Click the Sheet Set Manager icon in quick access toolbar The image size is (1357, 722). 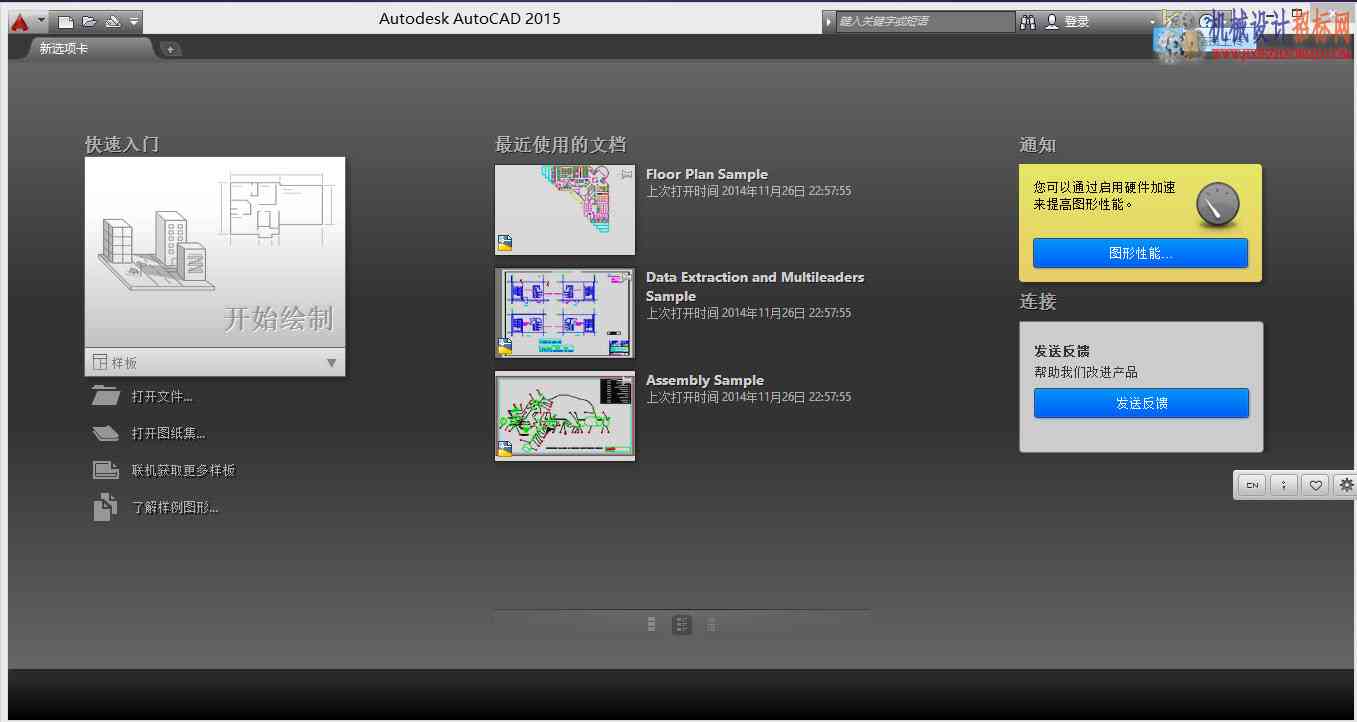112,21
